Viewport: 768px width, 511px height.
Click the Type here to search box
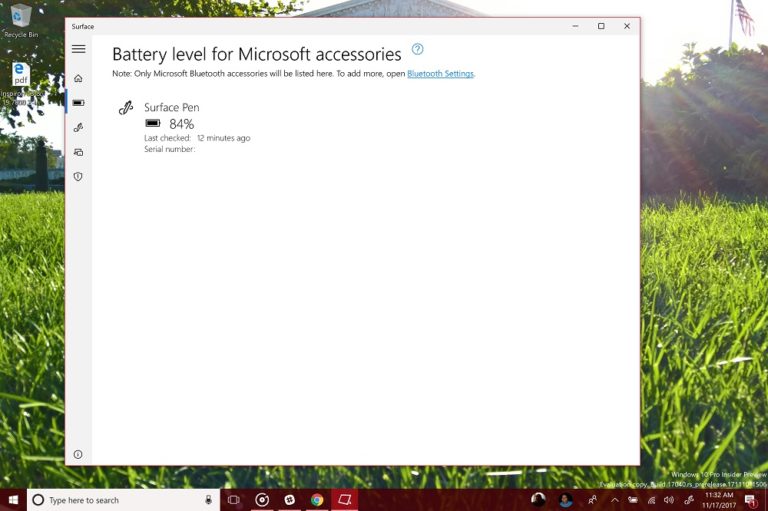[123, 500]
